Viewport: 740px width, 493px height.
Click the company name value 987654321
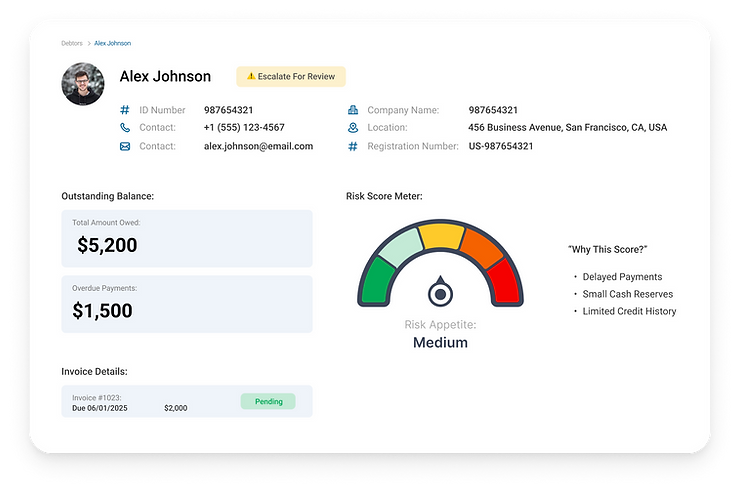pos(493,110)
